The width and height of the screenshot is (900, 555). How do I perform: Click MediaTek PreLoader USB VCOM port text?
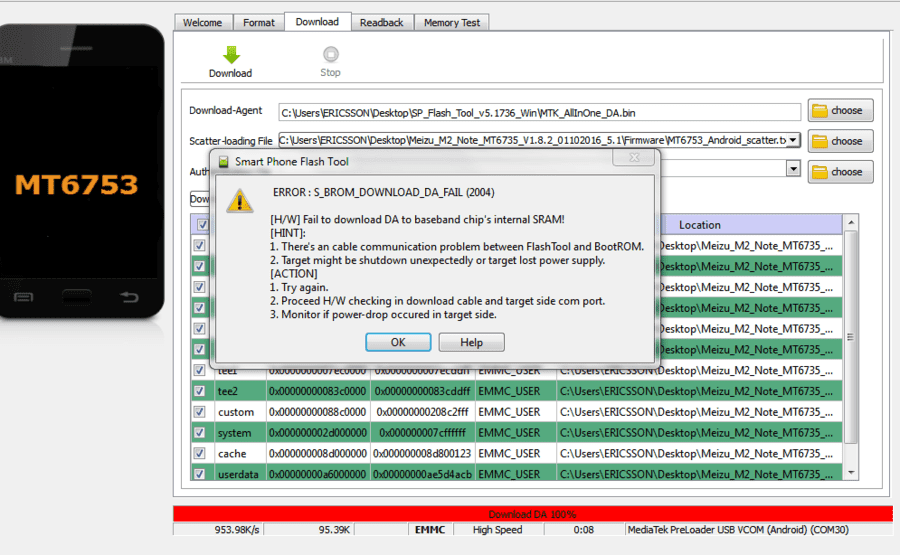click(738, 530)
